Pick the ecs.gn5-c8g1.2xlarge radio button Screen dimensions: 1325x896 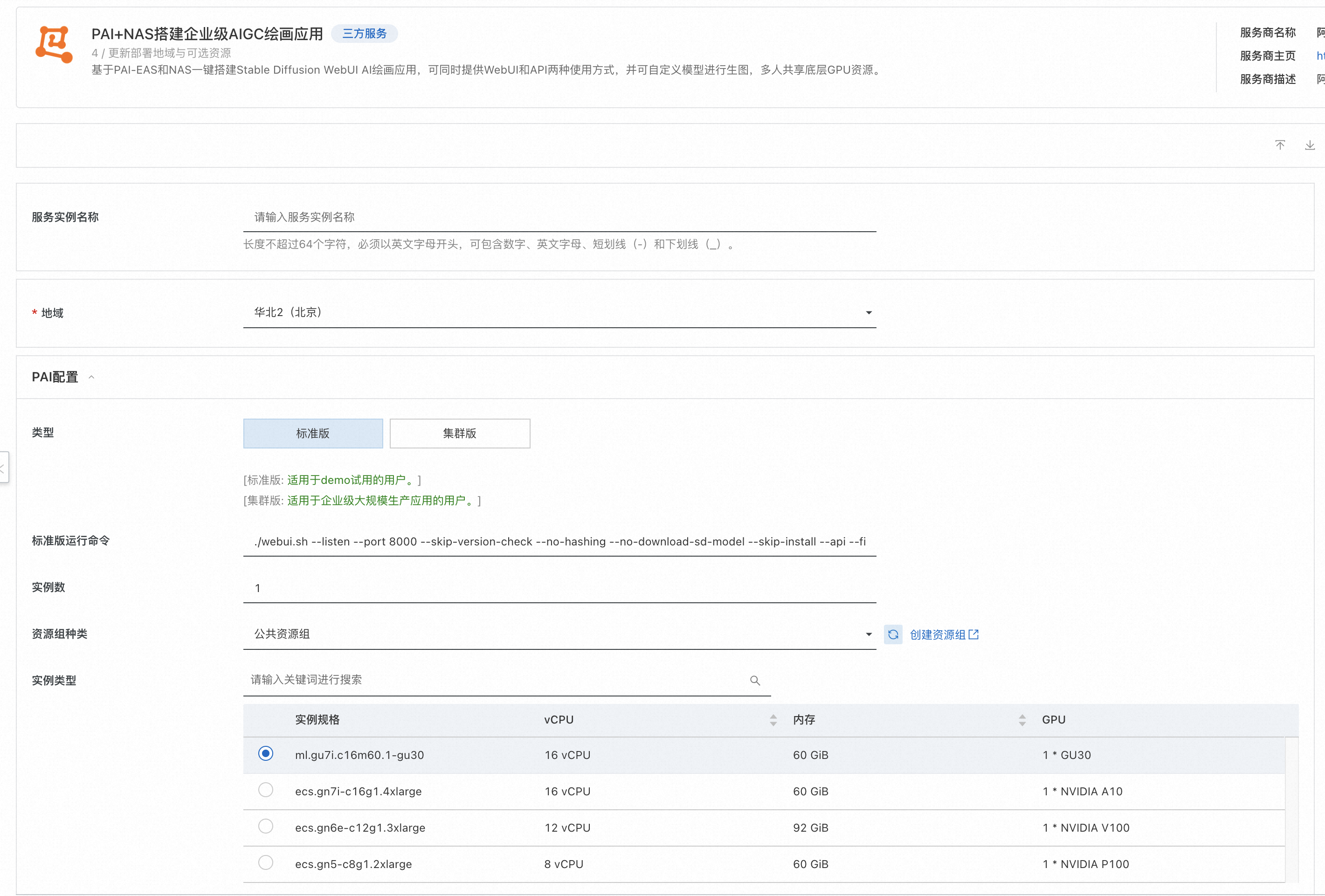point(266,863)
